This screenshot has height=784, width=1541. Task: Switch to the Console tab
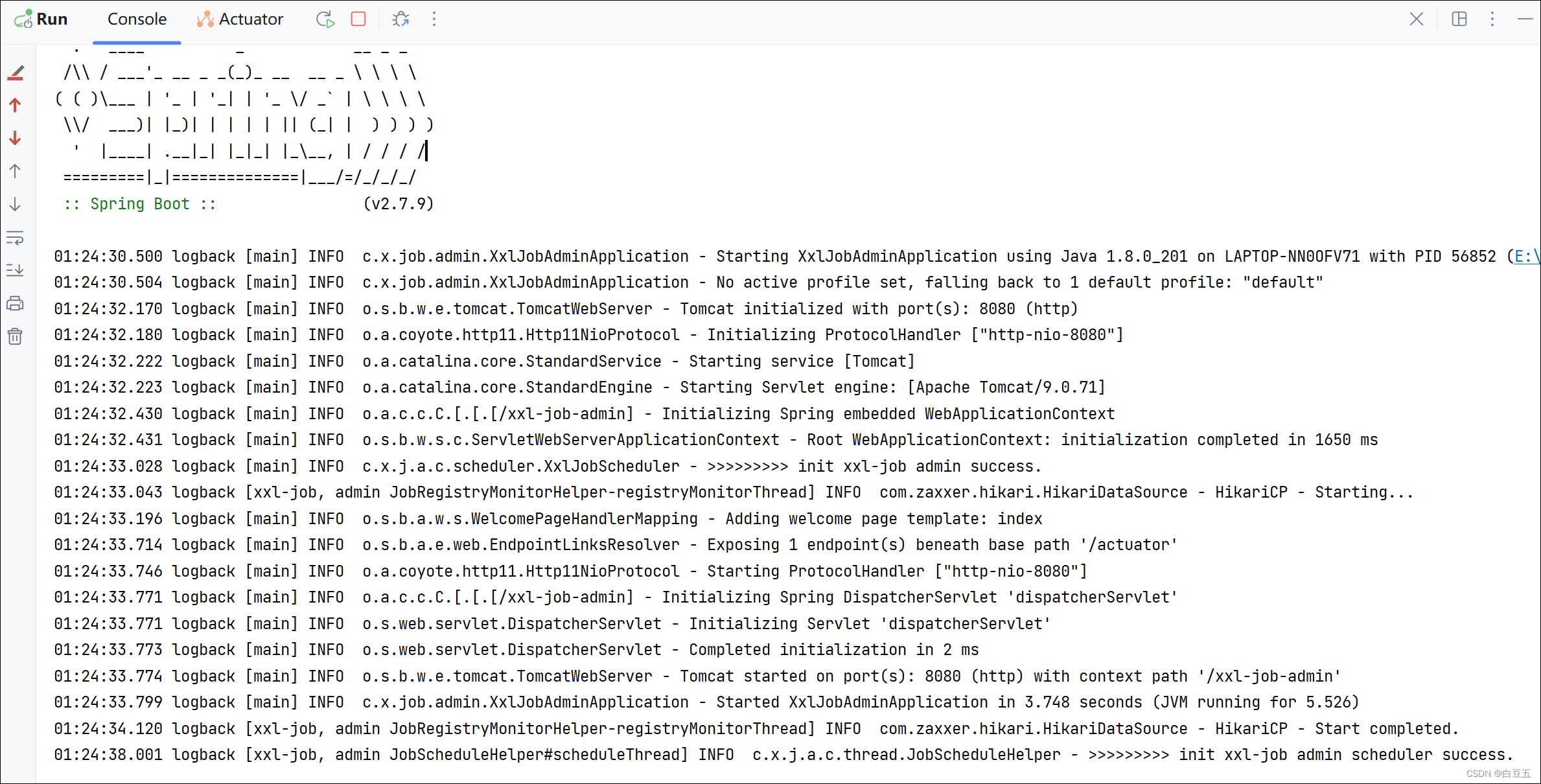[x=137, y=19]
